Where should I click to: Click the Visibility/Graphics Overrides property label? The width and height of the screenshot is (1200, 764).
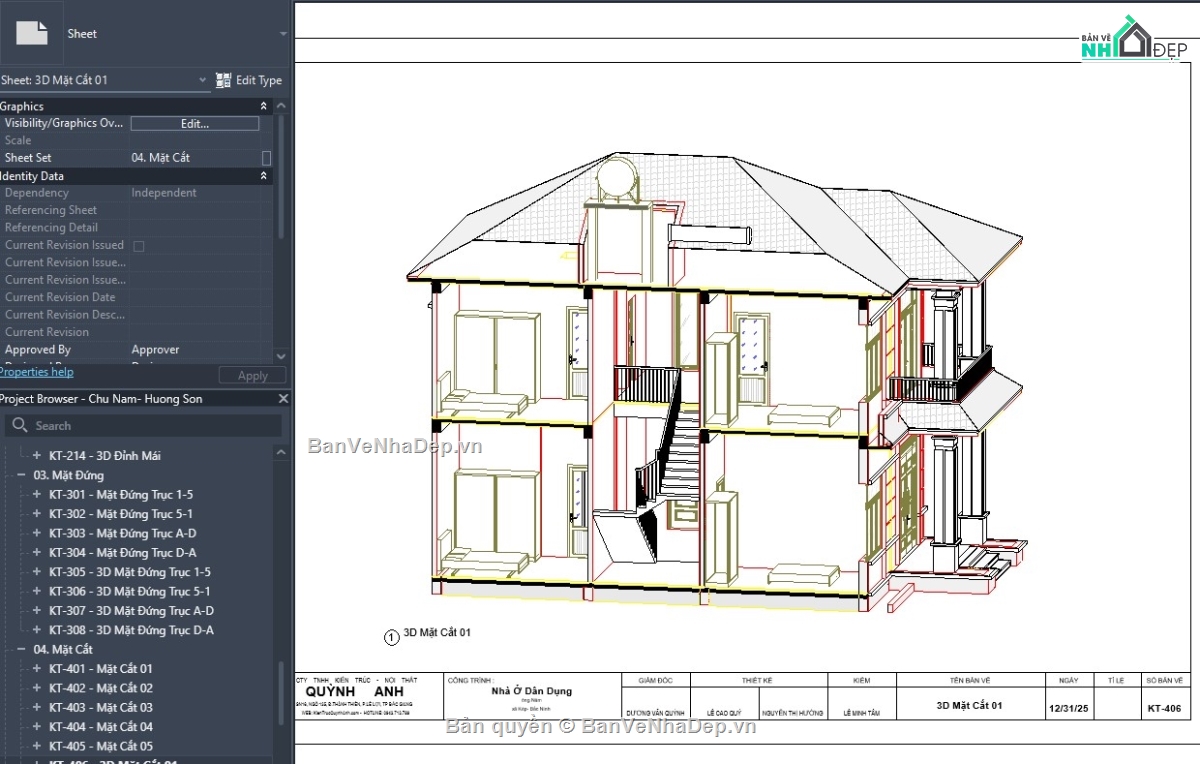point(64,123)
